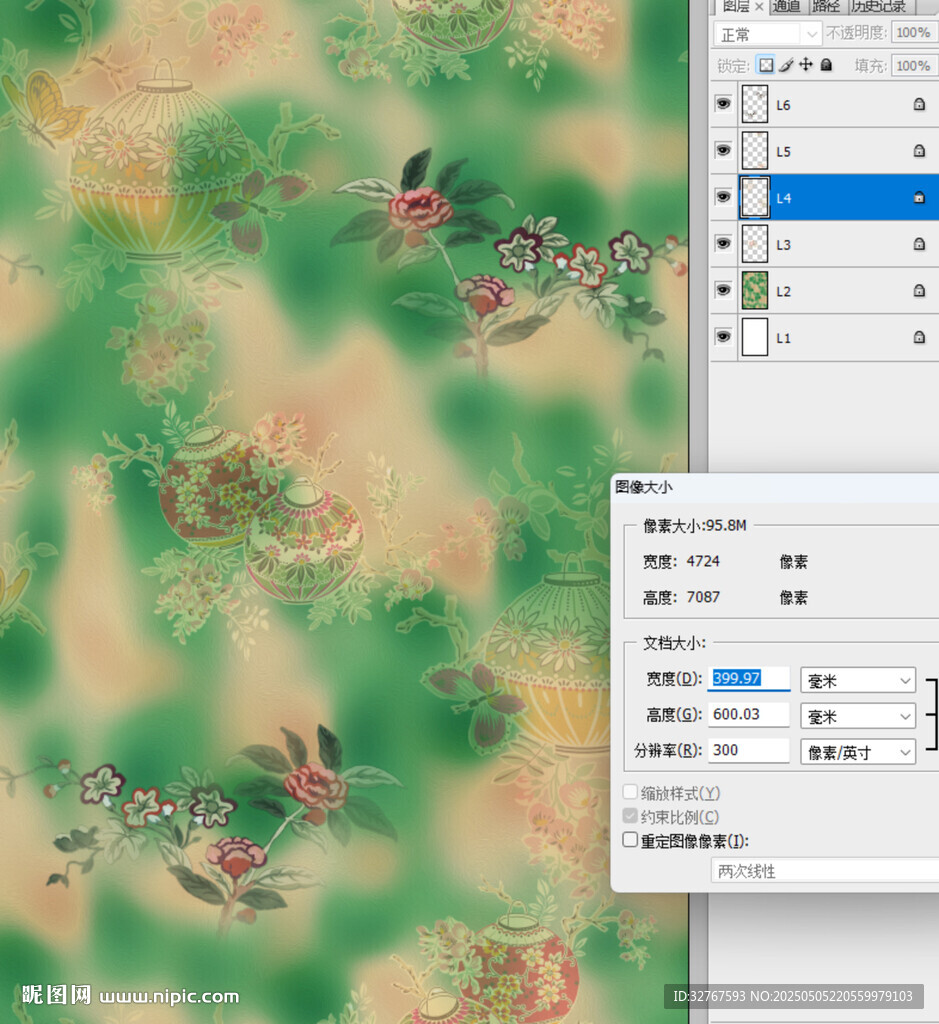939x1024 pixels.
Task: Toggle the 约束比例 checkbox
Action: 630,816
